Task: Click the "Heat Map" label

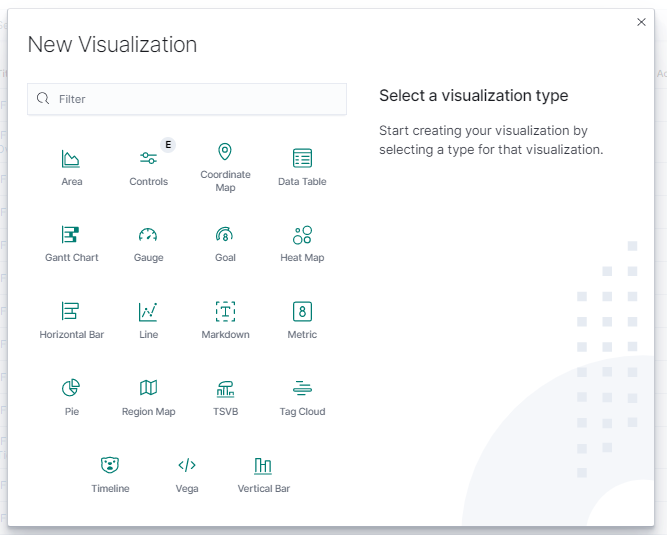Action: (302, 258)
